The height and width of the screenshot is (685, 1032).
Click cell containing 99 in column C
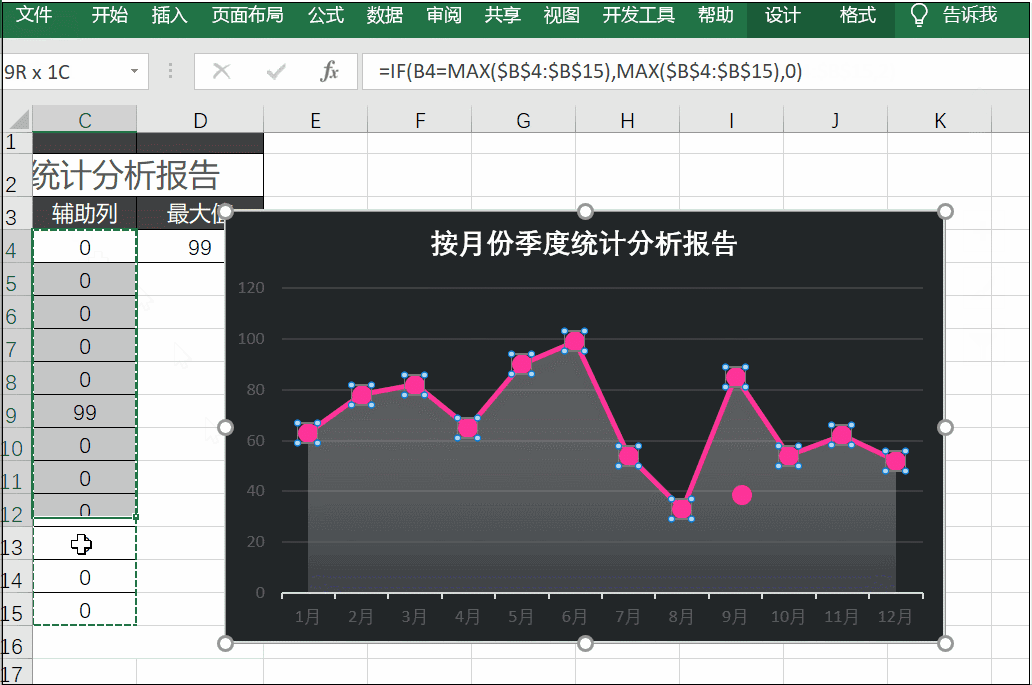(85, 412)
